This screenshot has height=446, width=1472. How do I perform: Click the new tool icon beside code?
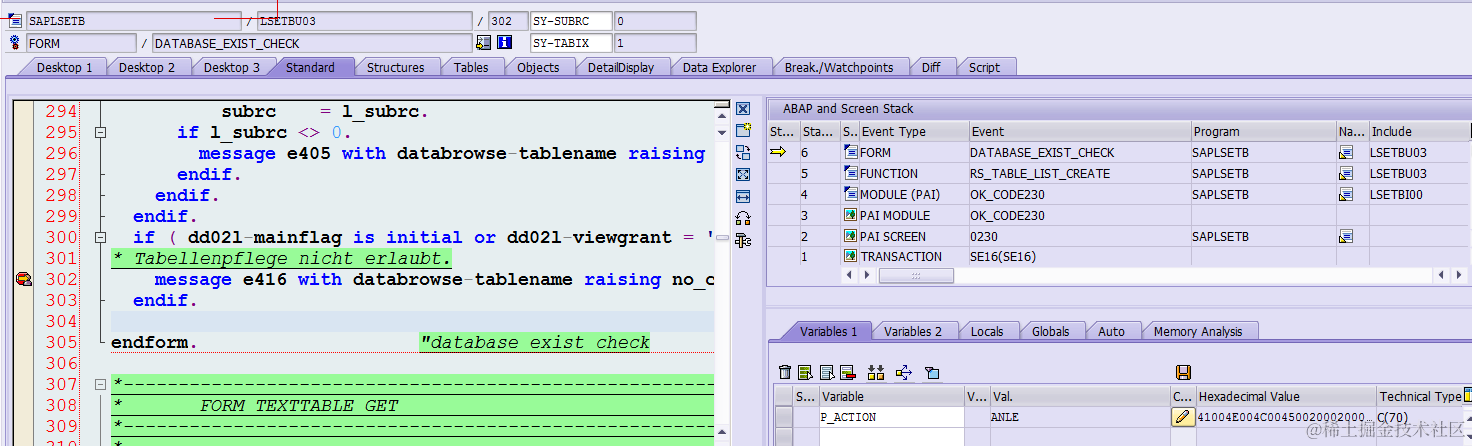[743, 130]
